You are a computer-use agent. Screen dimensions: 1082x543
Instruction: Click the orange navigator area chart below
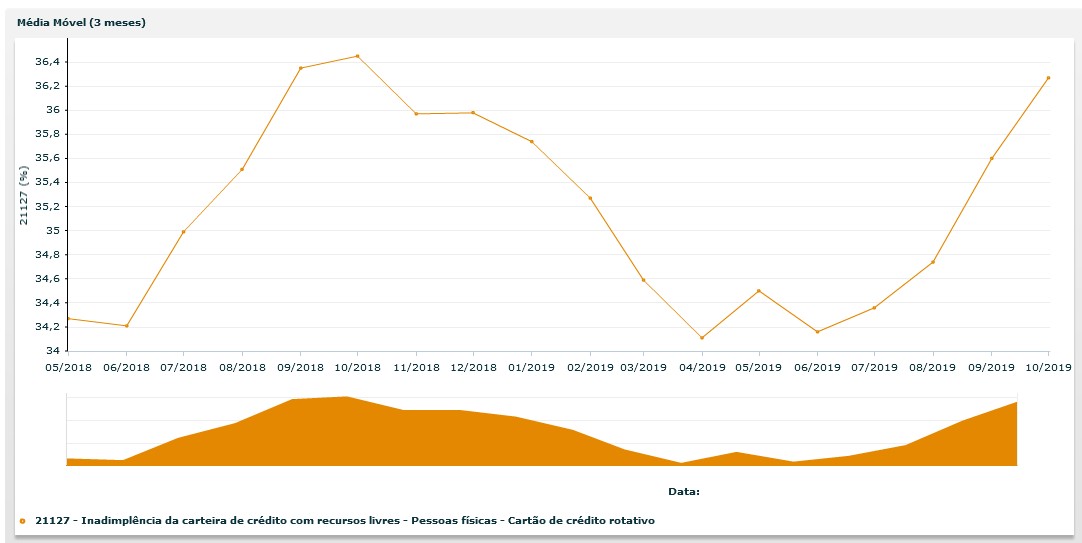point(540,440)
